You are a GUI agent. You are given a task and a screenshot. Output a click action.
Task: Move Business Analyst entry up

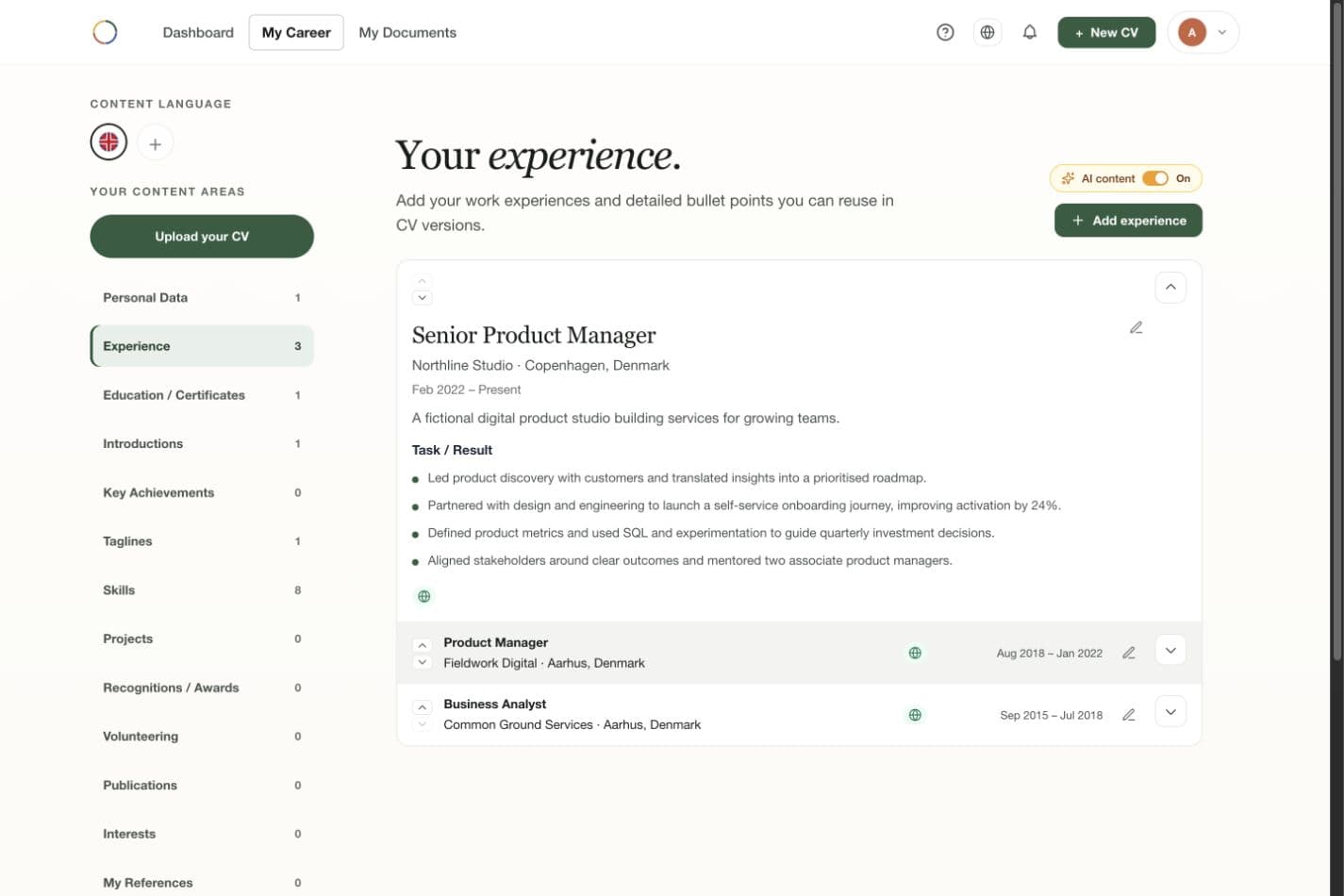coord(423,707)
